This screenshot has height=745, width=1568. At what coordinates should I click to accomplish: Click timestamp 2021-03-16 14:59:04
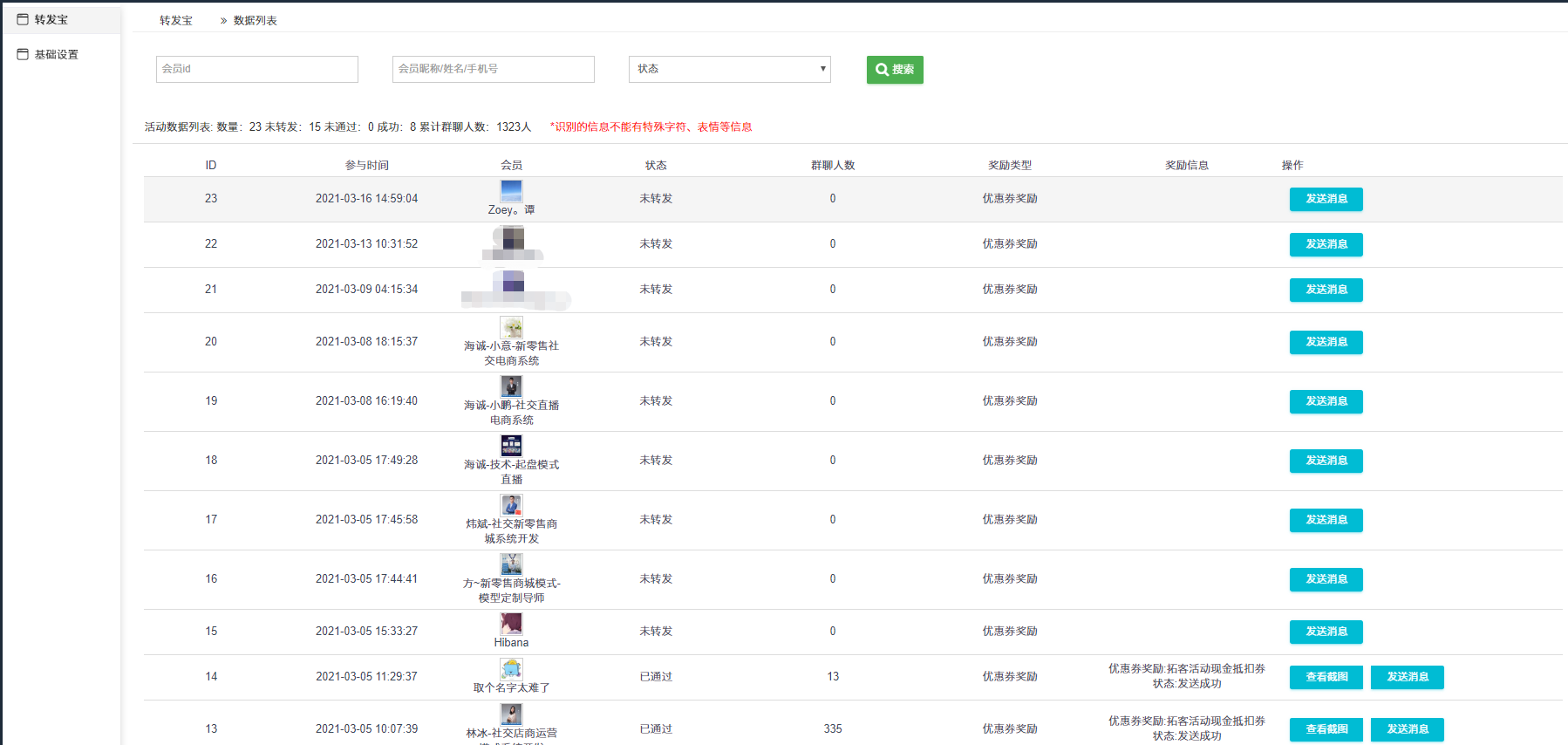click(366, 199)
